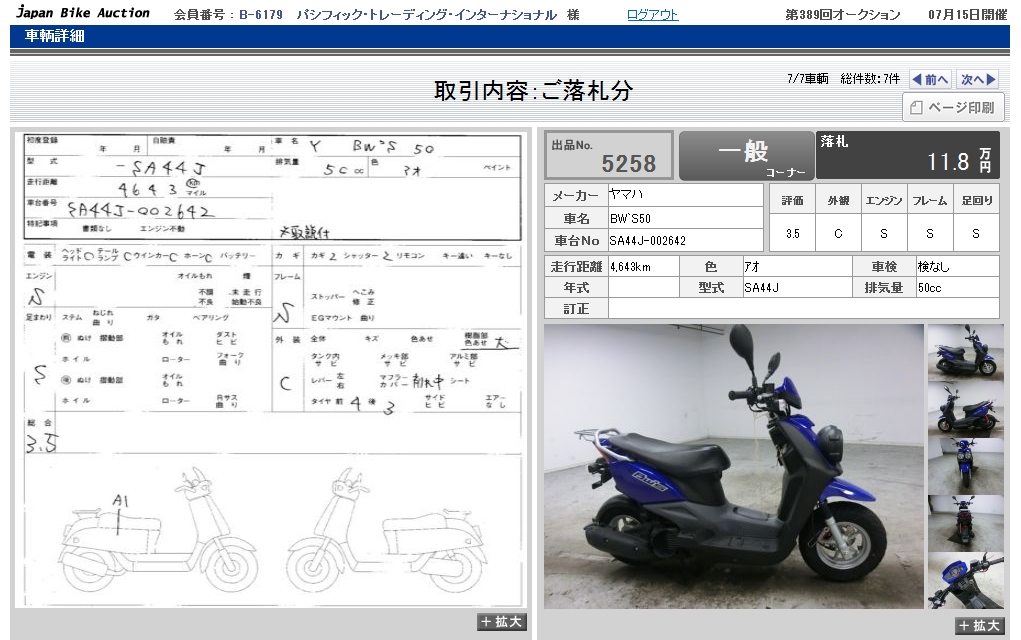Click the main blue scooter photo
The height and width of the screenshot is (640, 1021).
click(733, 466)
